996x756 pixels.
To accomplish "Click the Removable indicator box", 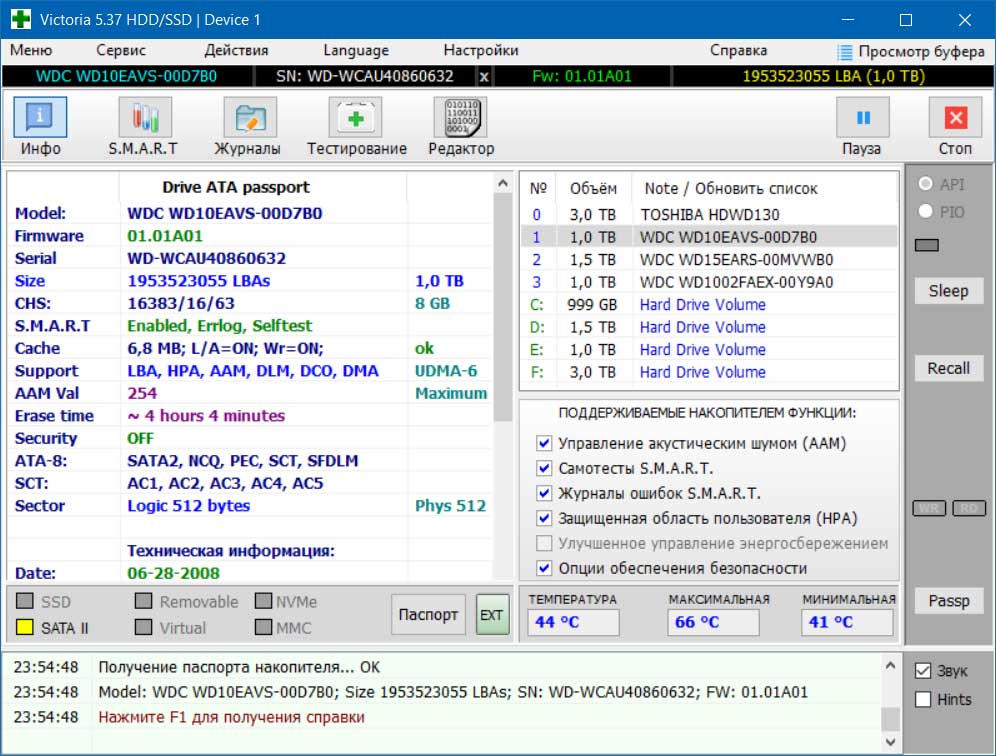I will 144,601.
